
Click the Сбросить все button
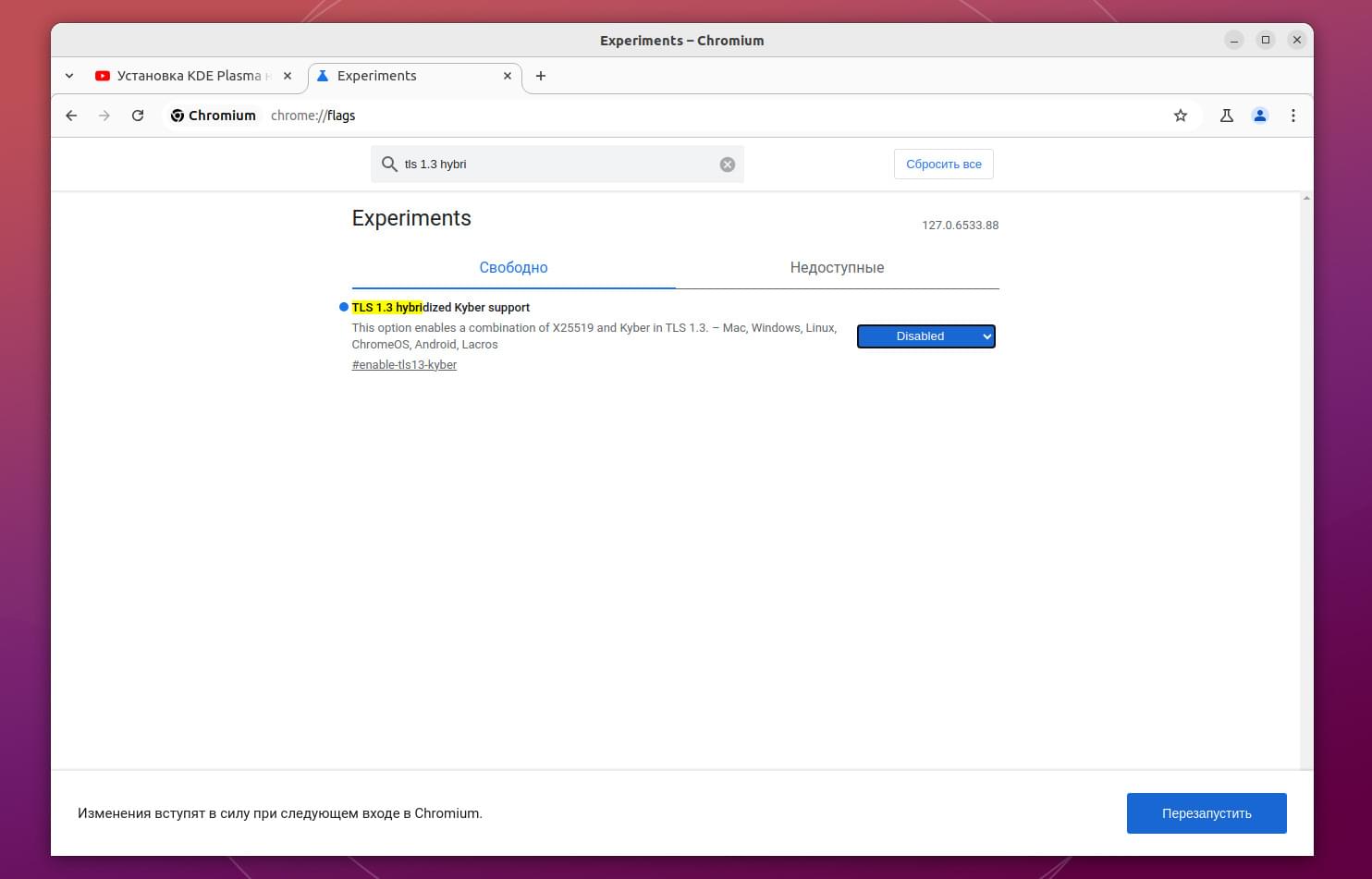click(x=944, y=165)
